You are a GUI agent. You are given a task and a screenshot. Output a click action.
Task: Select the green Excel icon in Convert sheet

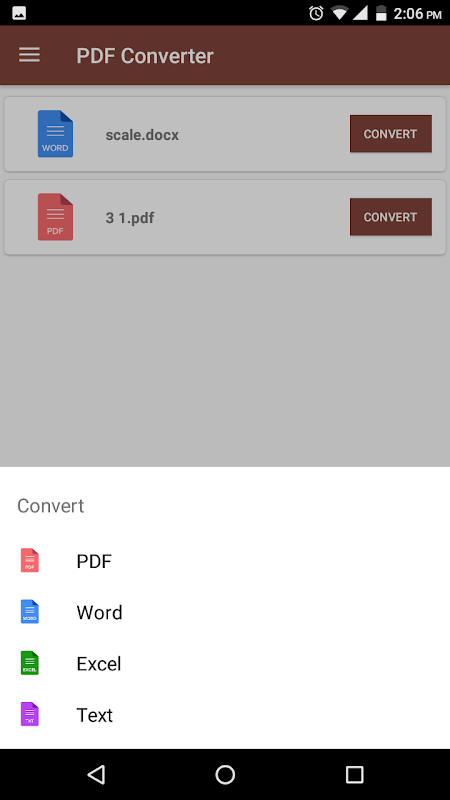30,663
